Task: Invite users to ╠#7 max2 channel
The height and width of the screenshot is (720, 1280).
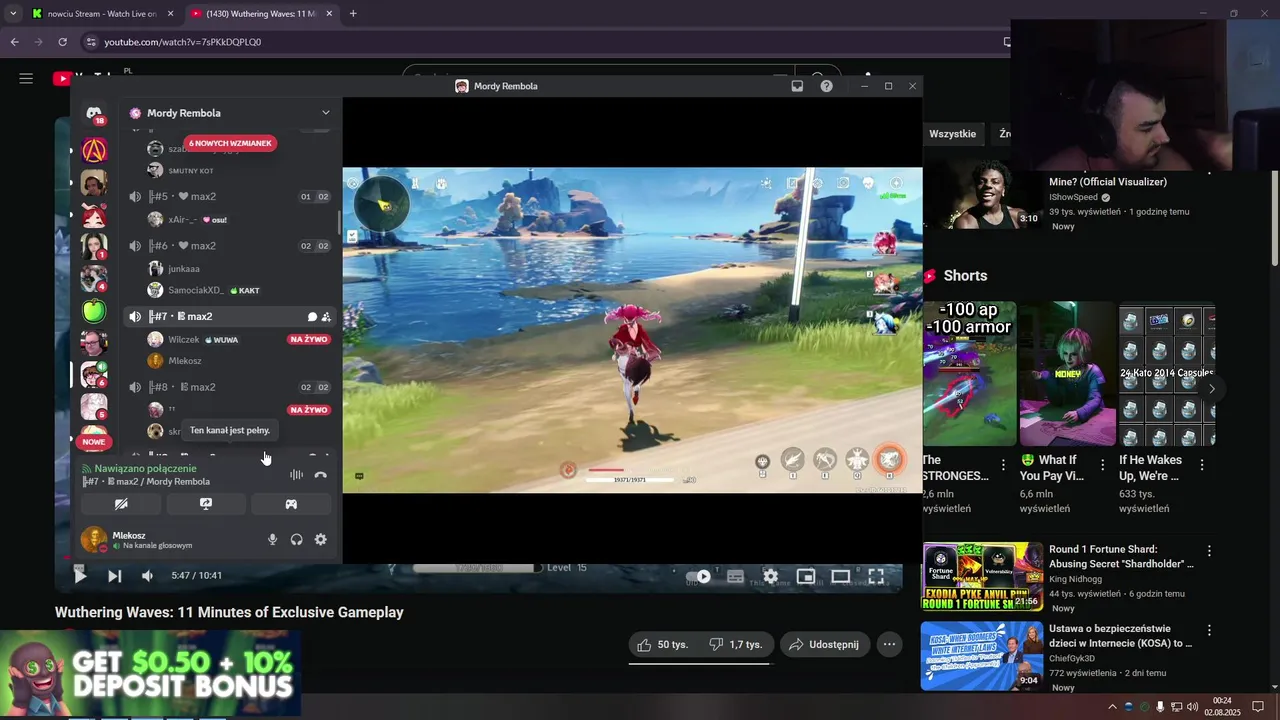Action: tap(326, 317)
